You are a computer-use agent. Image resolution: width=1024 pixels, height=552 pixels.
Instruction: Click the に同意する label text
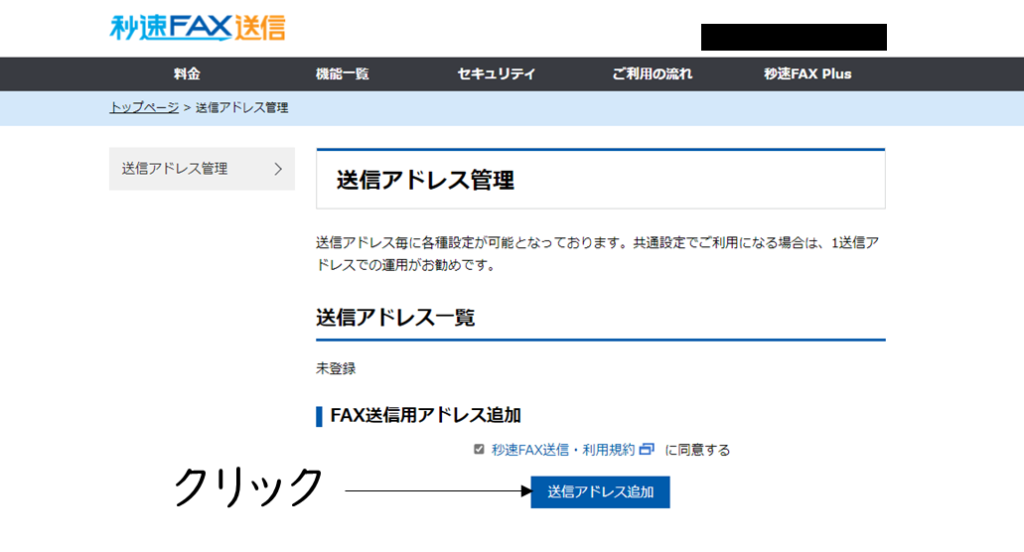pyautogui.click(x=697, y=450)
